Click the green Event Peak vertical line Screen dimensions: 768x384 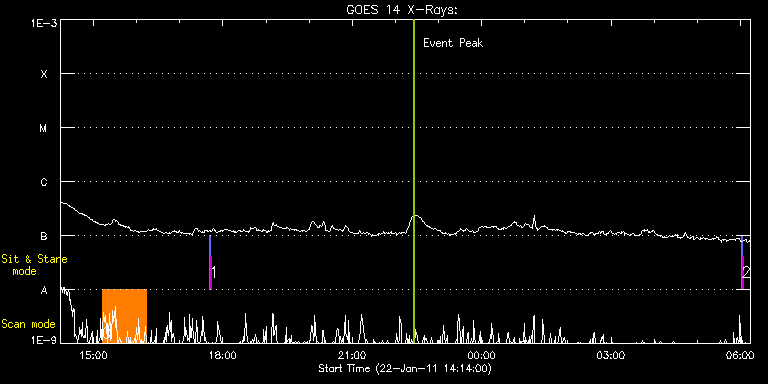click(x=414, y=181)
